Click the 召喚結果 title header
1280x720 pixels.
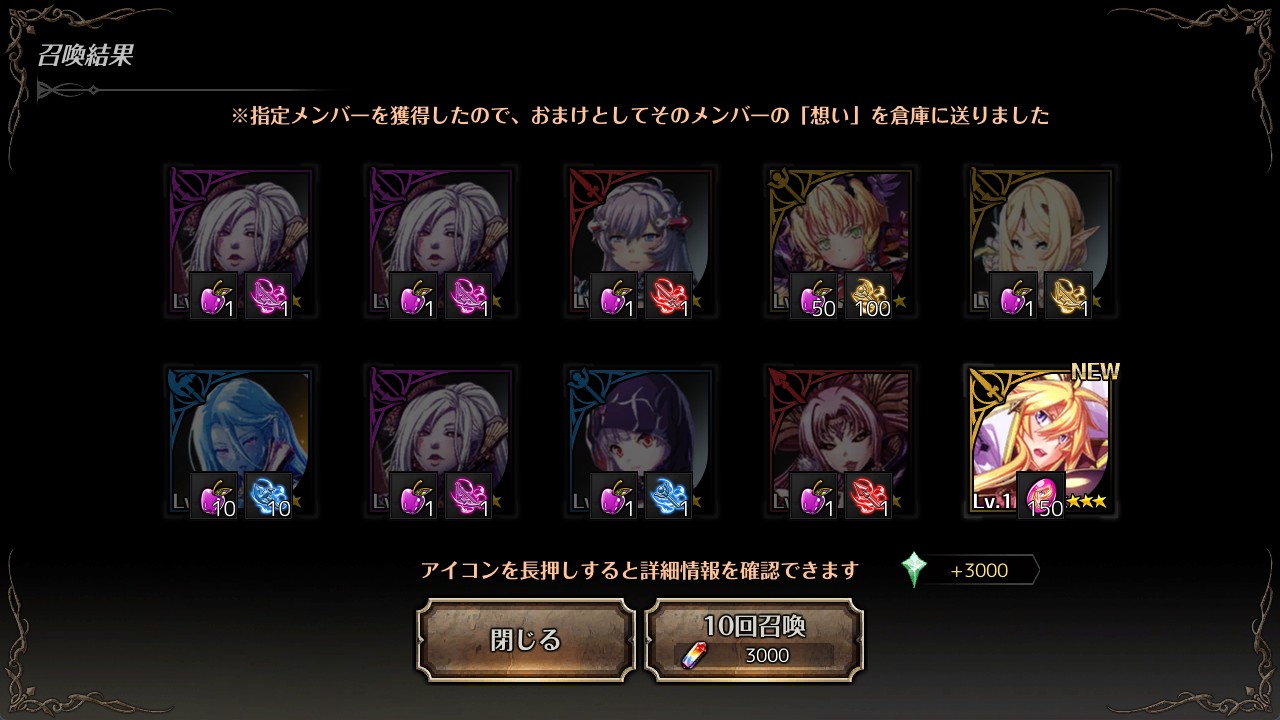[x=85, y=55]
